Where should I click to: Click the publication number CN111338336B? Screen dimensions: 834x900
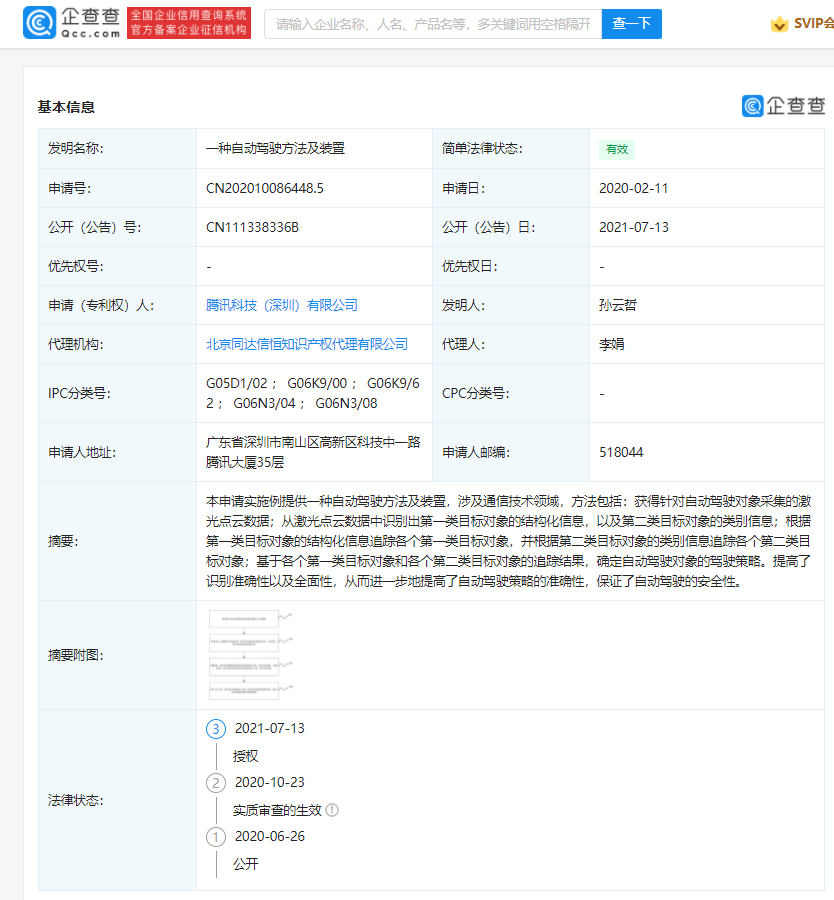[x=252, y=227]
